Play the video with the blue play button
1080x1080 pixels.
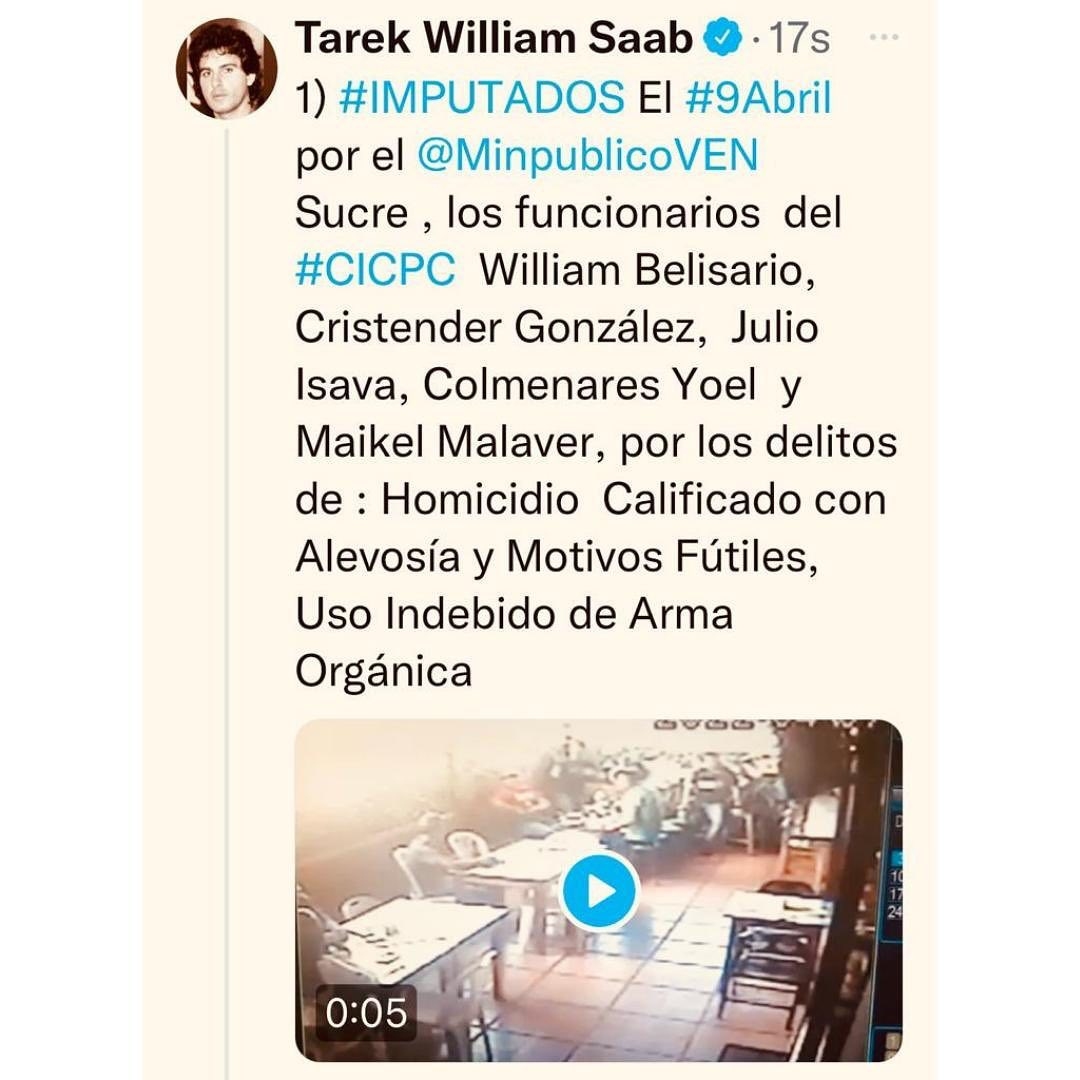[x=599, y=891]
